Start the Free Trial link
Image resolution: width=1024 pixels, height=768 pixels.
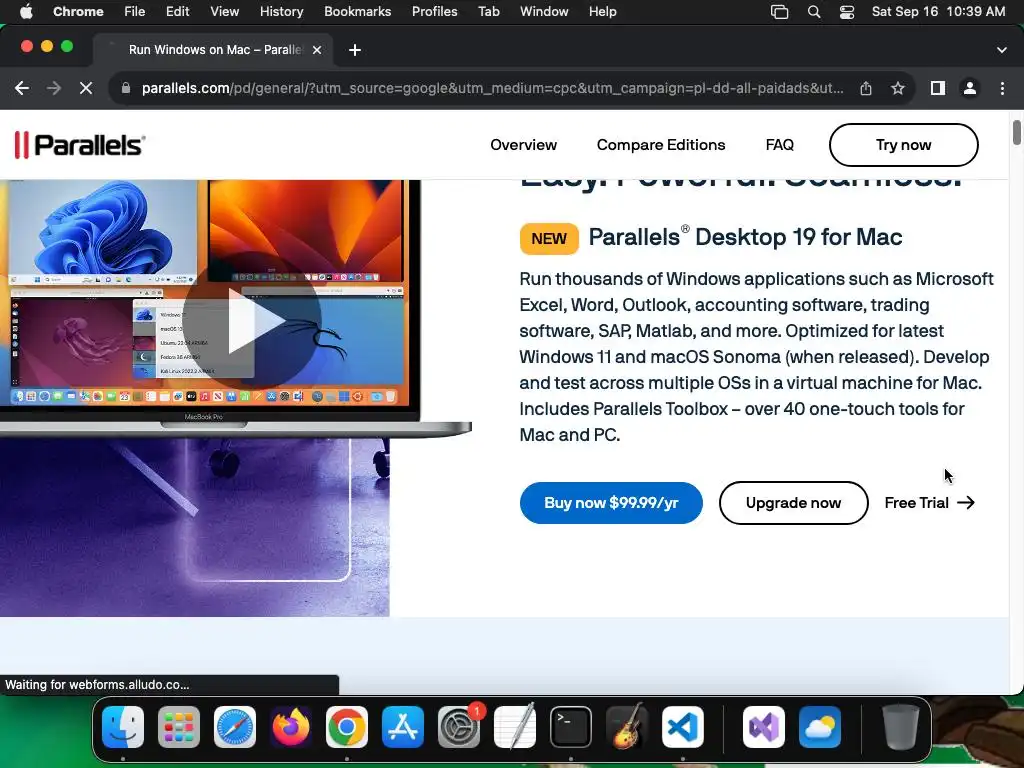[929, 503]
